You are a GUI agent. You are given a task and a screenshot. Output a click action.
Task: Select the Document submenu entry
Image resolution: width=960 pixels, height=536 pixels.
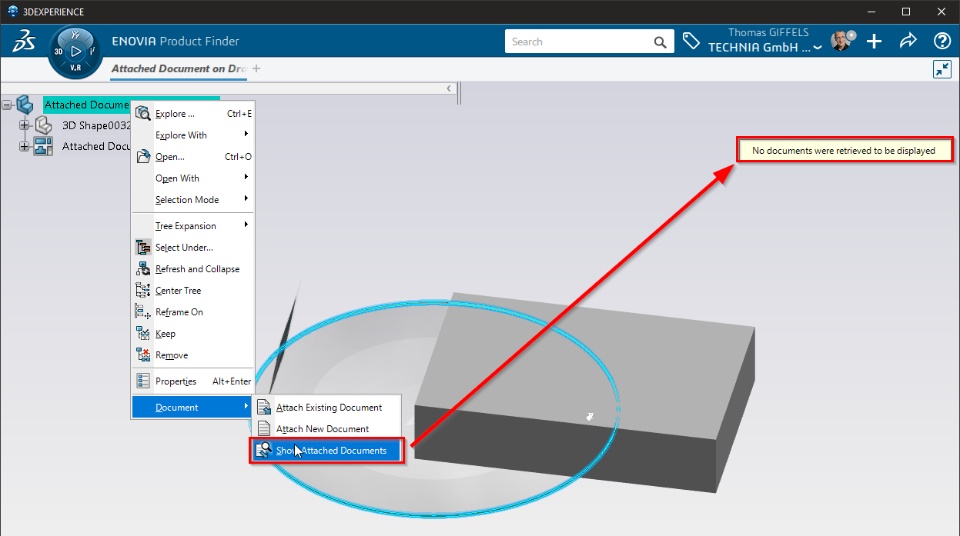coord(193,407)
